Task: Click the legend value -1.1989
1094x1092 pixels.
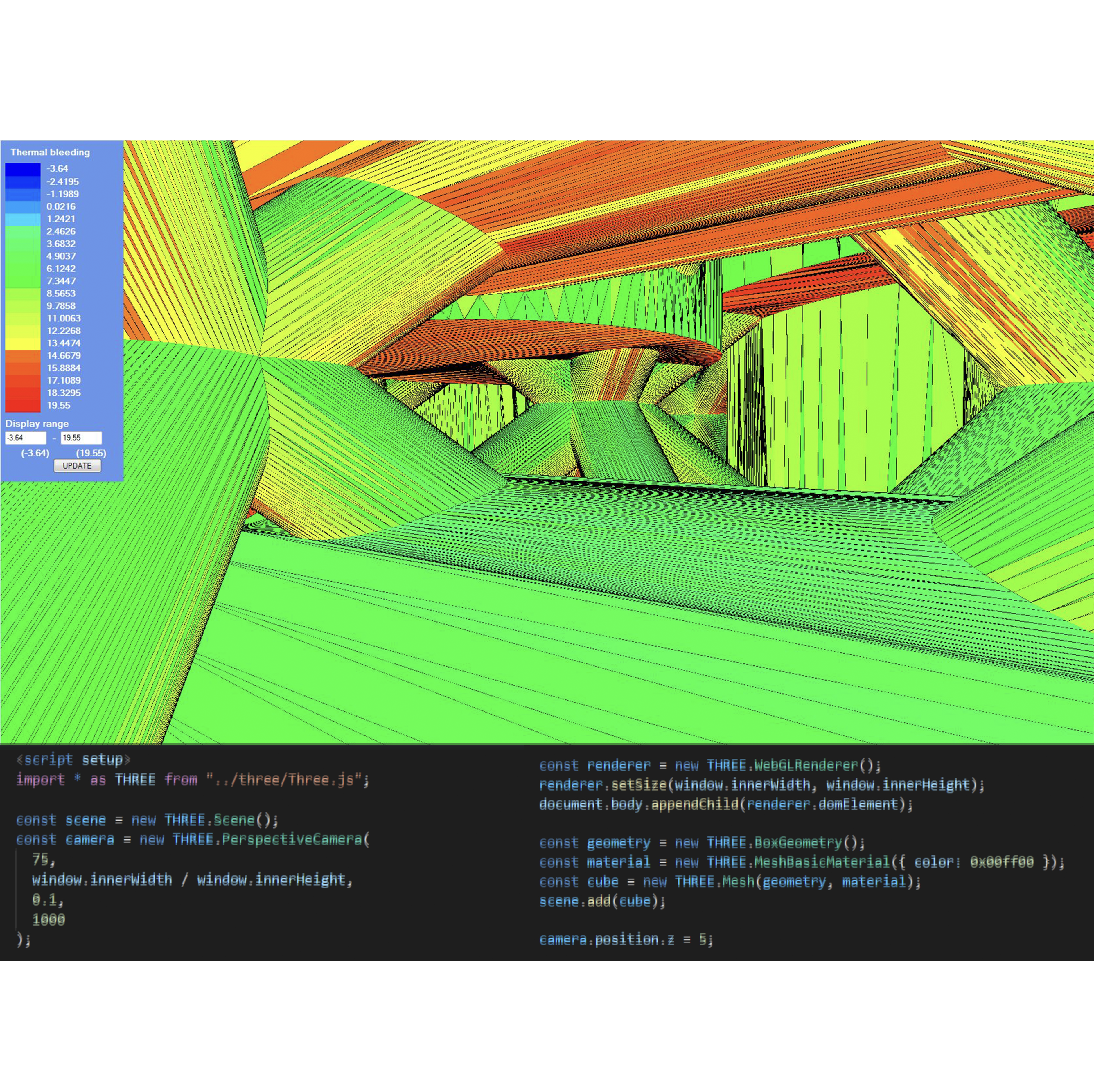Action: [x=63, y=194]
